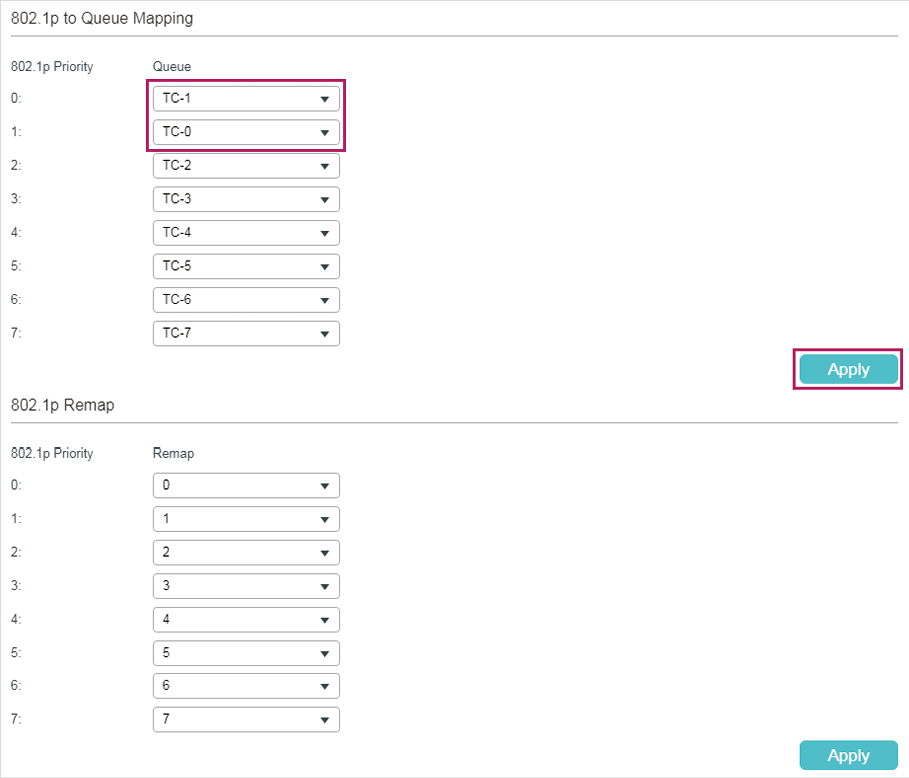
Task: Open the Remap dropdown showing value 7
Action: tap(246, 719)
